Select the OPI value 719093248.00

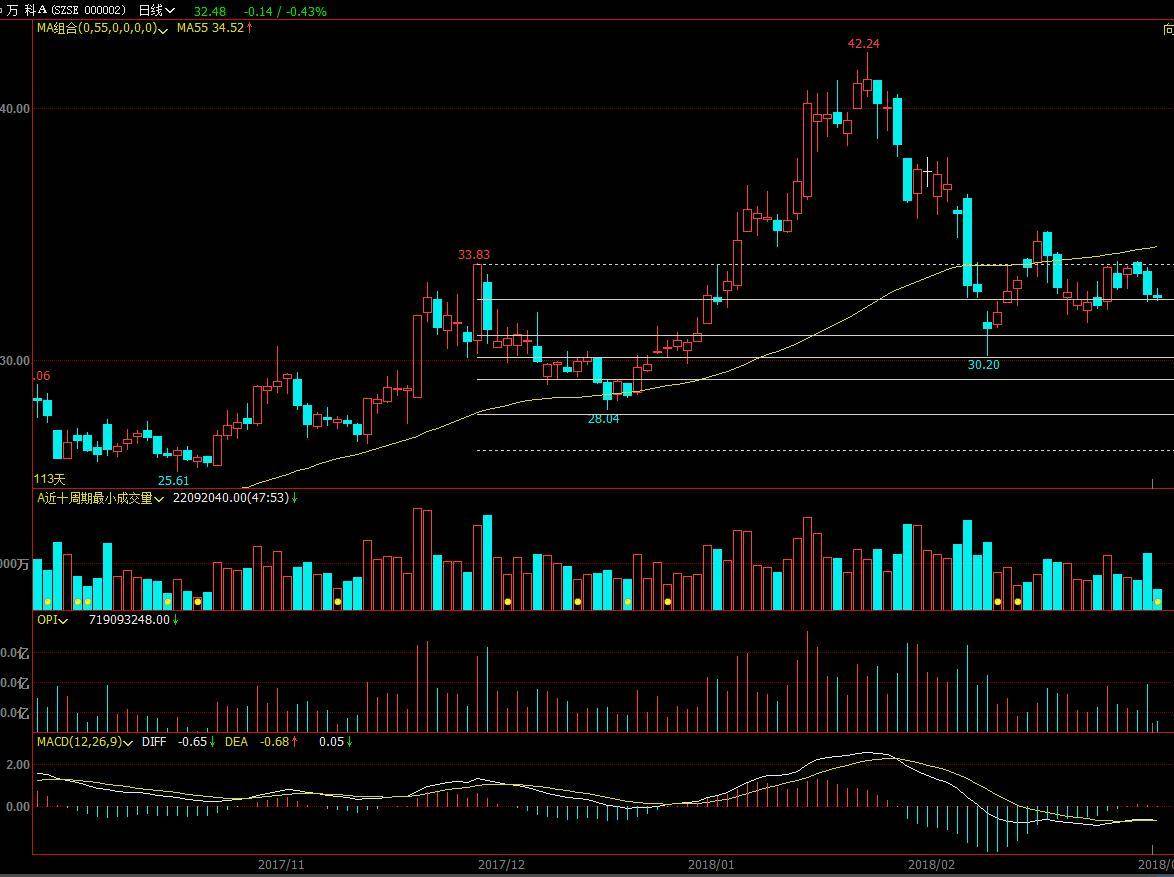coord(129,619)
